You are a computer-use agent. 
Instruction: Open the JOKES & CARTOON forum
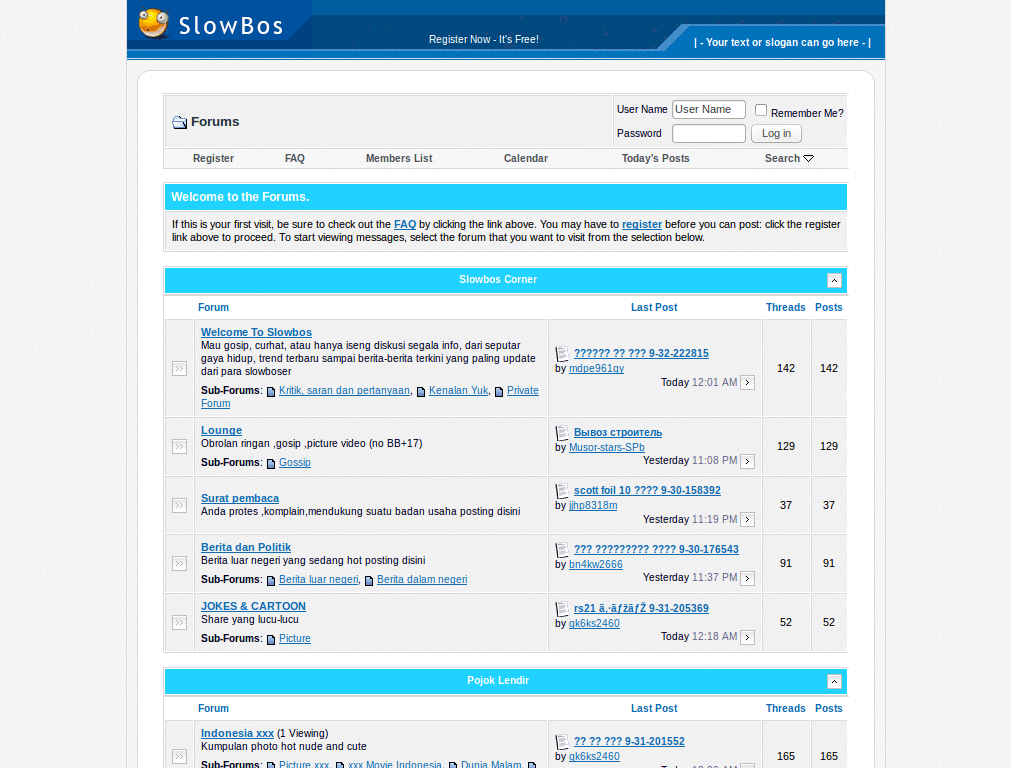(253, 606)
